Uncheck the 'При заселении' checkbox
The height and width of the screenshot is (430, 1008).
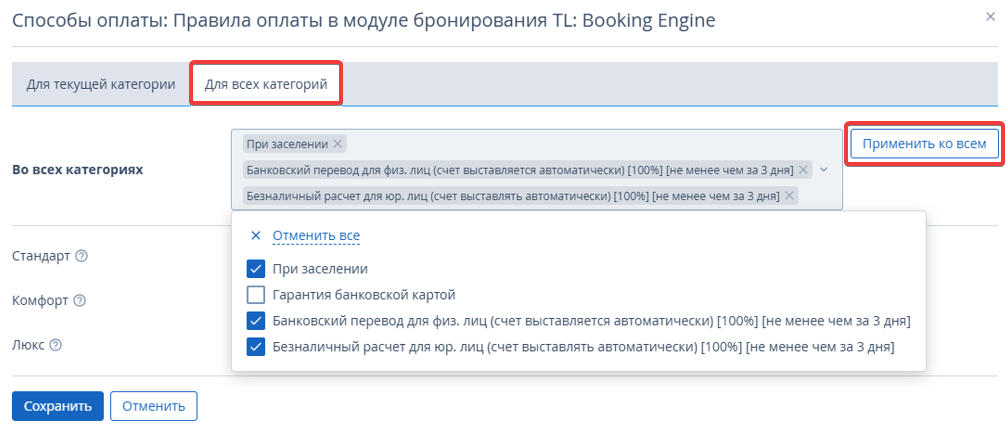pyautogui.click(x=256, y=269)
